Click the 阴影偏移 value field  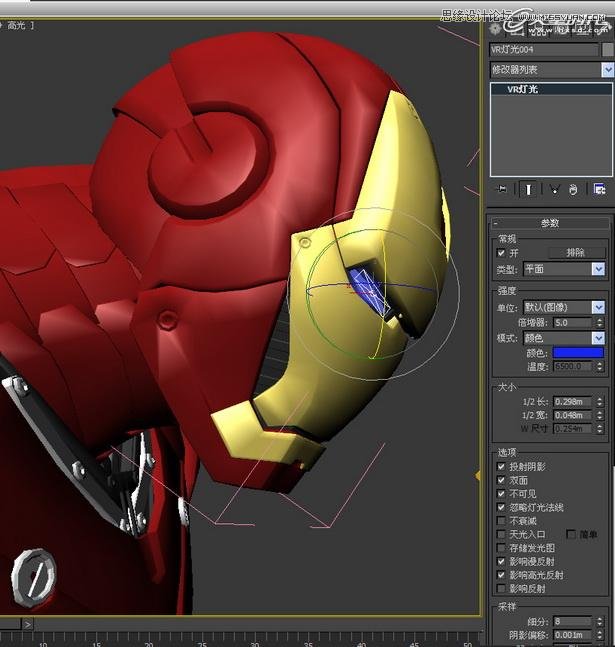click(573, 635)
